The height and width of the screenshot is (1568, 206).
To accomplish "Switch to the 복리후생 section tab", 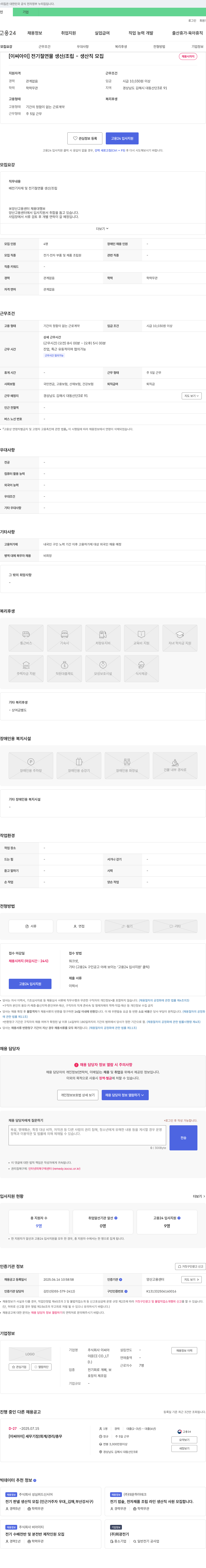I will tap(121, 46).
